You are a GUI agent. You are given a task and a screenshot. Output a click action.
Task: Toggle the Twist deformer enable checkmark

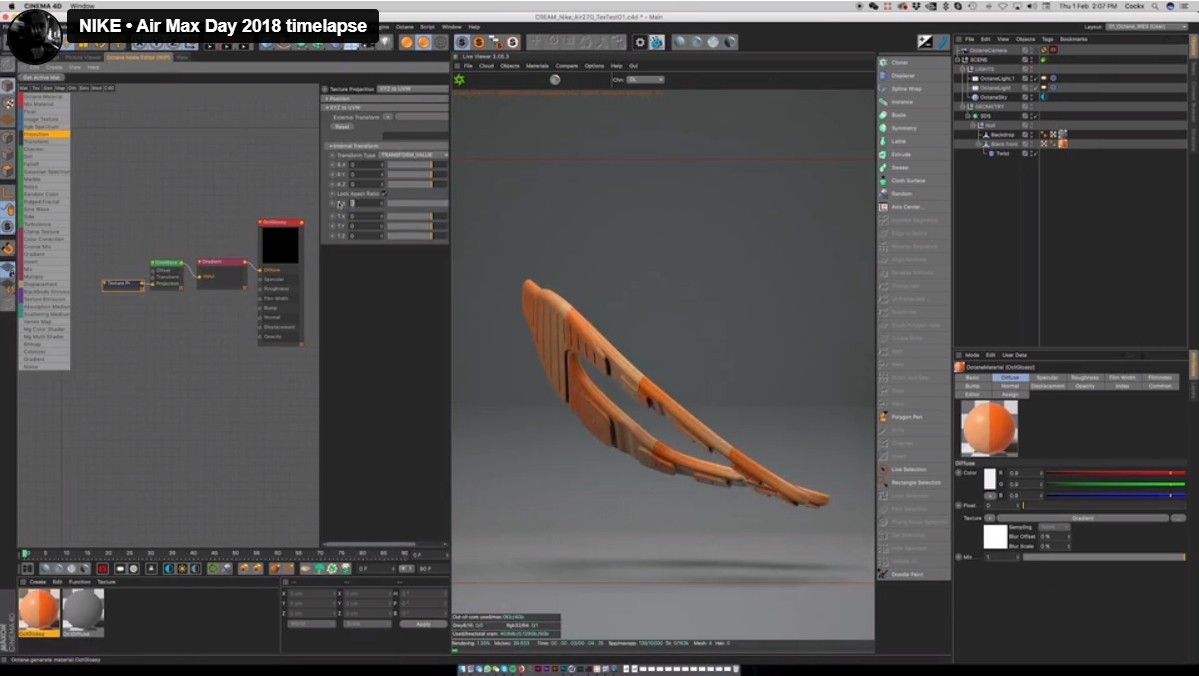[1035, 154]
